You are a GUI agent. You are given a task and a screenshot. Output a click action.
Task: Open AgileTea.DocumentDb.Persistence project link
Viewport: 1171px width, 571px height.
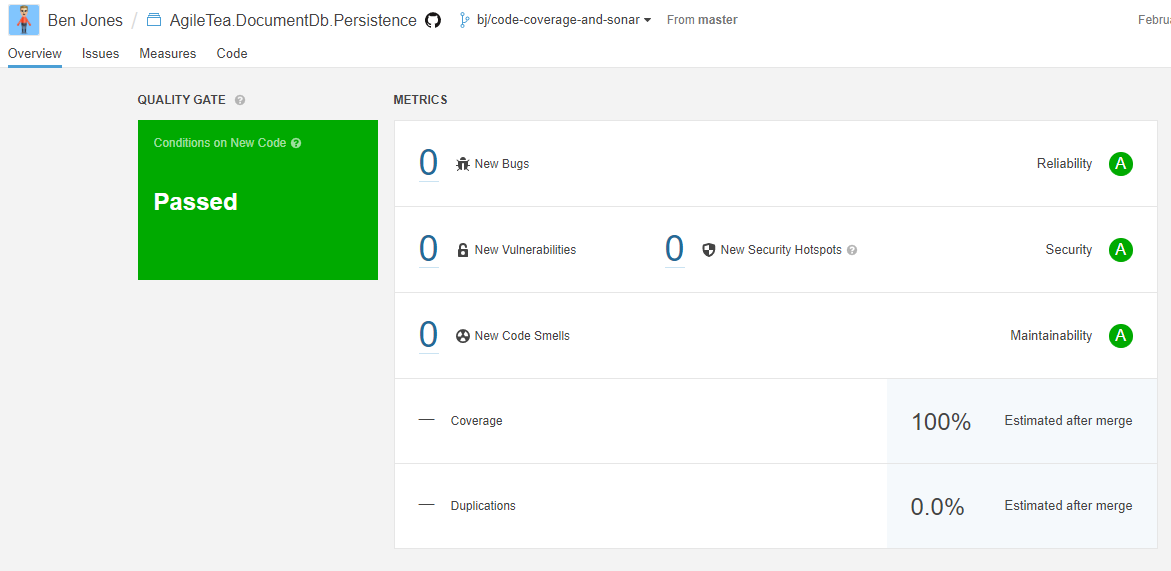[x=293, y=20]
